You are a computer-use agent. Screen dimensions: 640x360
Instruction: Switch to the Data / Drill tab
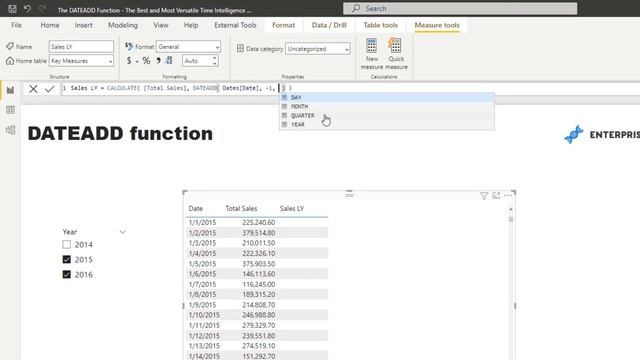click(x=329, y=25)
